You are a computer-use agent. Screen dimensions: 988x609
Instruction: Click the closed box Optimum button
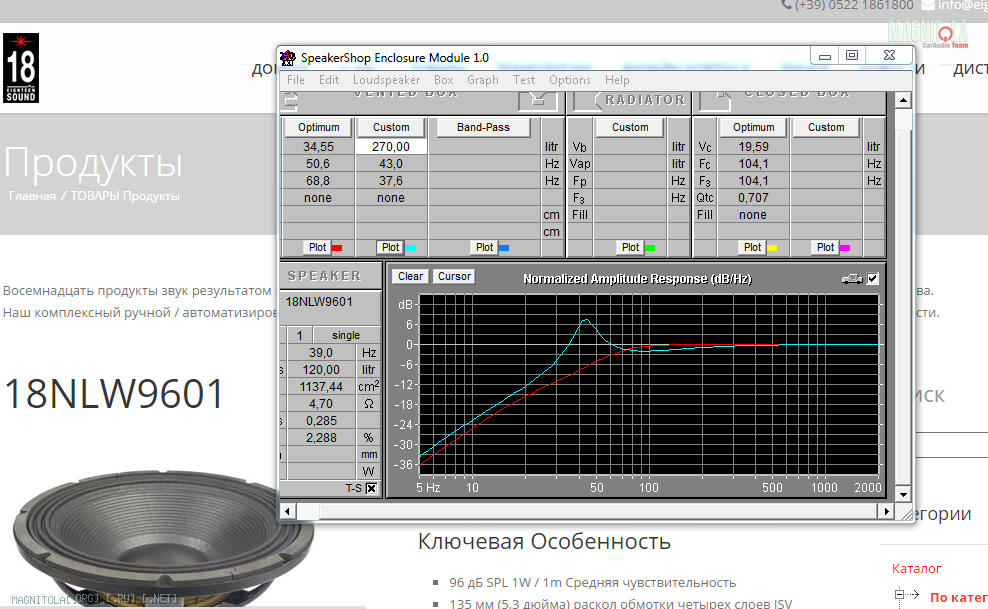[754, 127]
